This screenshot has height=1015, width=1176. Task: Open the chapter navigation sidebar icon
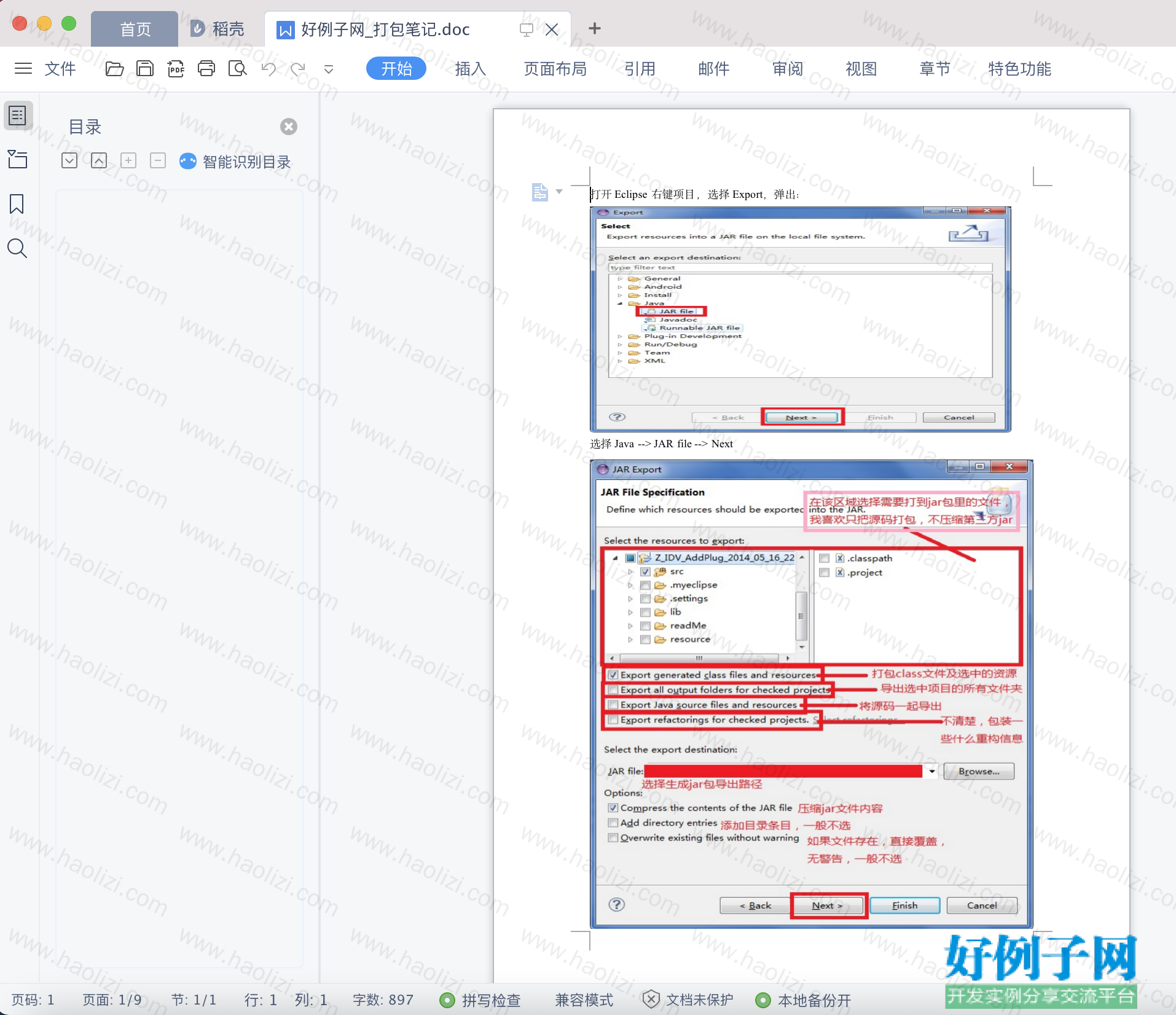[17, 159]
